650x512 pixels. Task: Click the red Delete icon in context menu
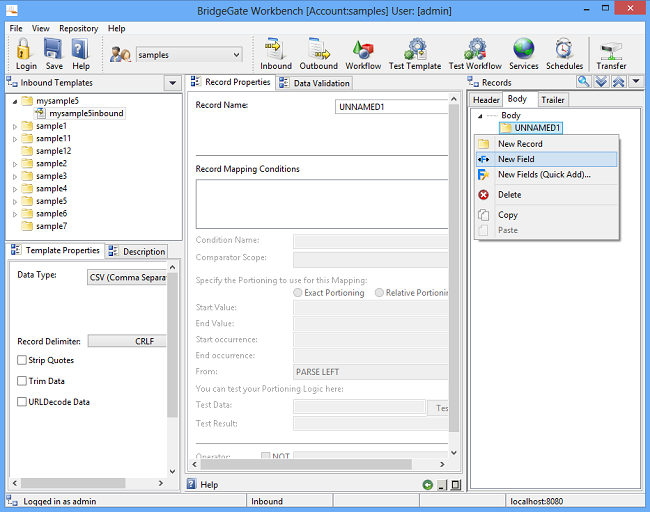coord(483,195)
